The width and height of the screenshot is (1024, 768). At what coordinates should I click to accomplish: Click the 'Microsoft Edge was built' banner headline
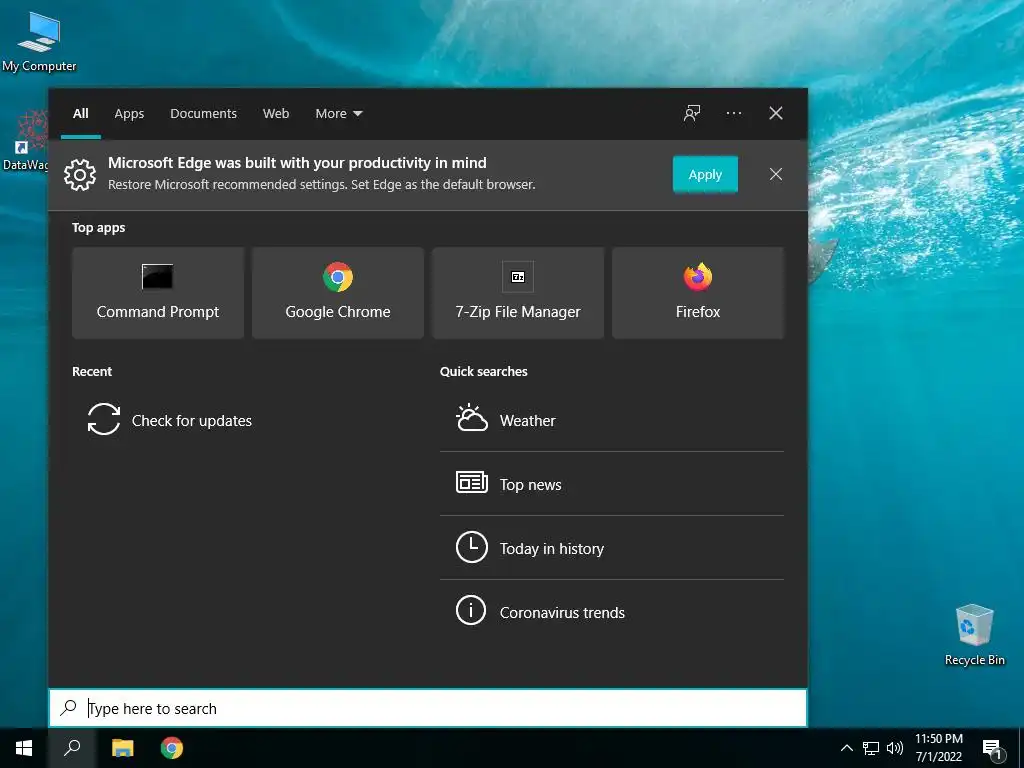click(x=297, y=163)
